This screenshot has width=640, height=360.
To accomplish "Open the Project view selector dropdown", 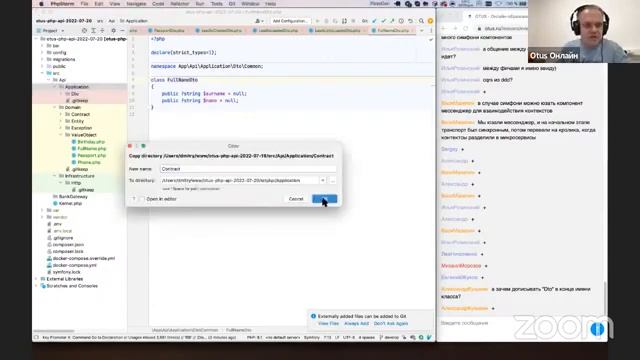I will click(x=51, y=31).
